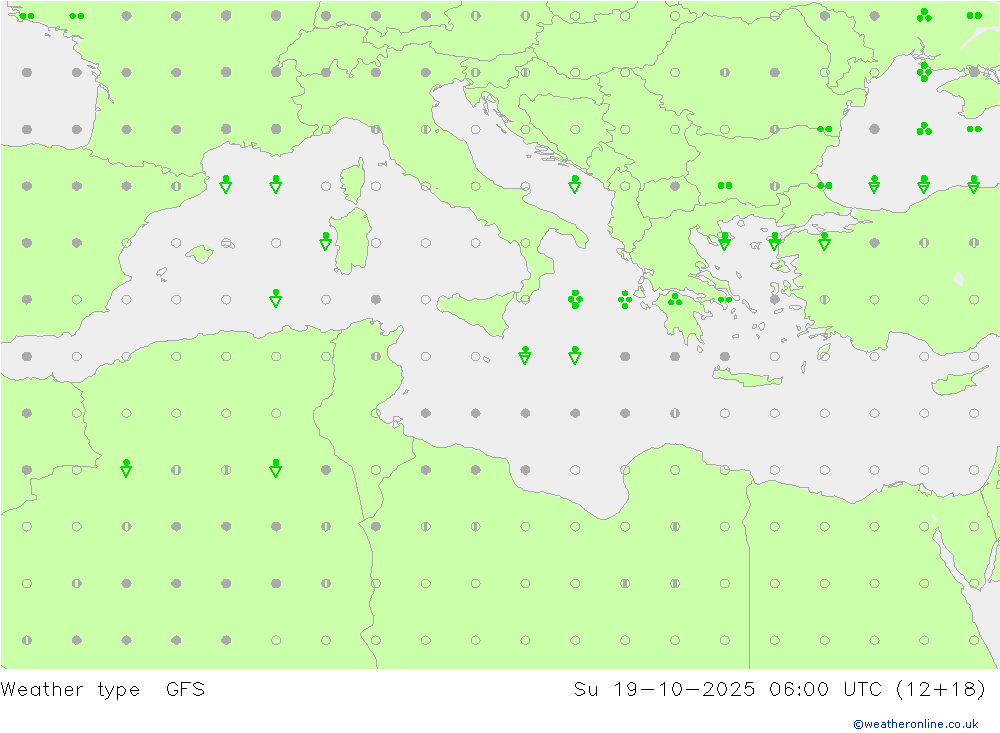The image size is (1000, 733).
Task: Click the shower symbol over northwestern Turkey near Marmara
Action: 824,241
